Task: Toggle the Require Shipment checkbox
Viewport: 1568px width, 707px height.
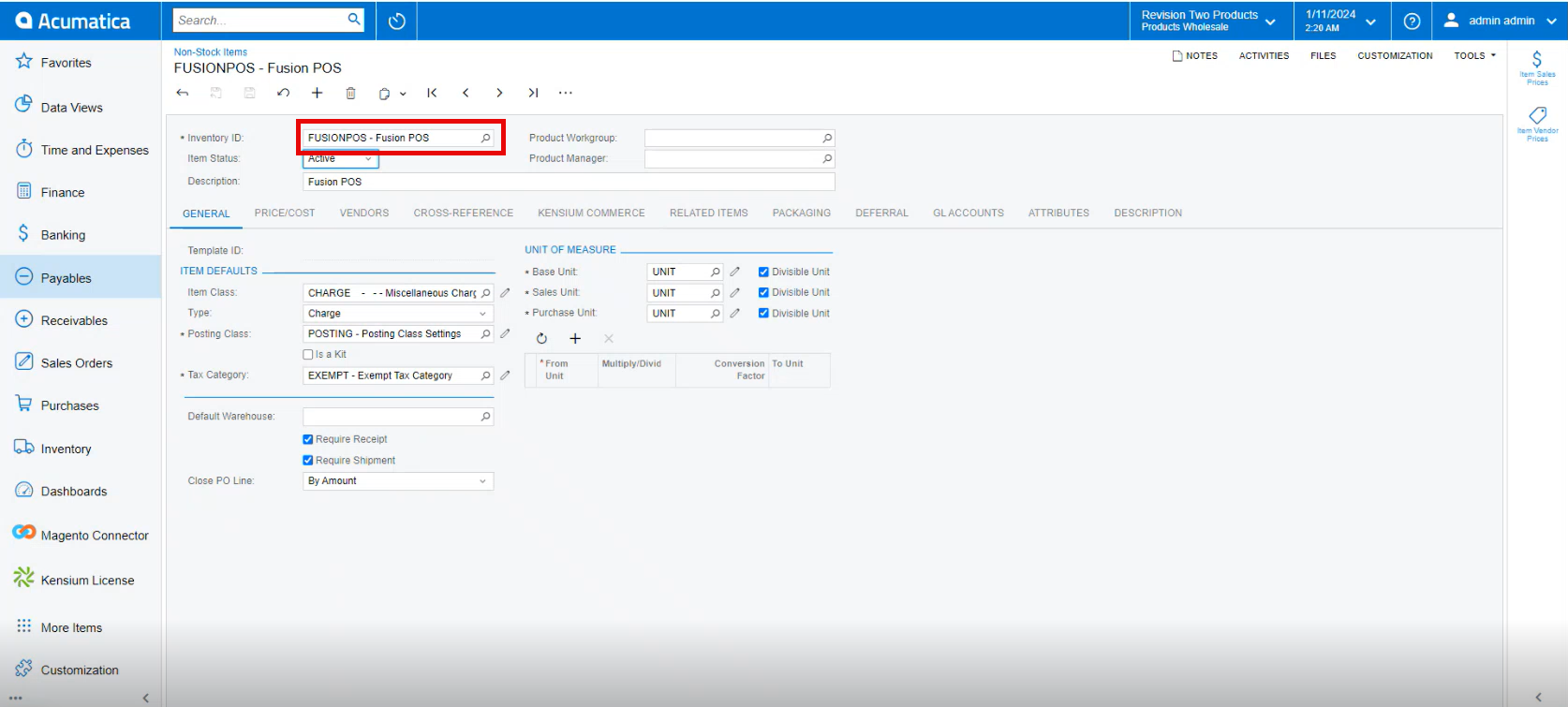Action: point(308,461)
